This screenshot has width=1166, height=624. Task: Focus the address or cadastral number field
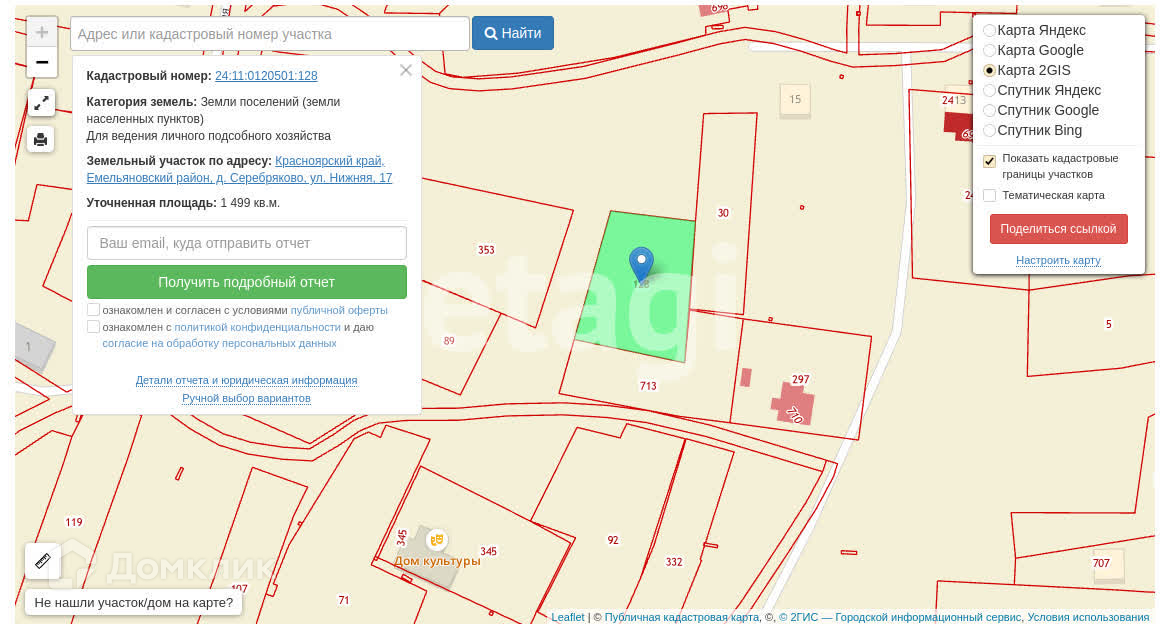(270, 34)
